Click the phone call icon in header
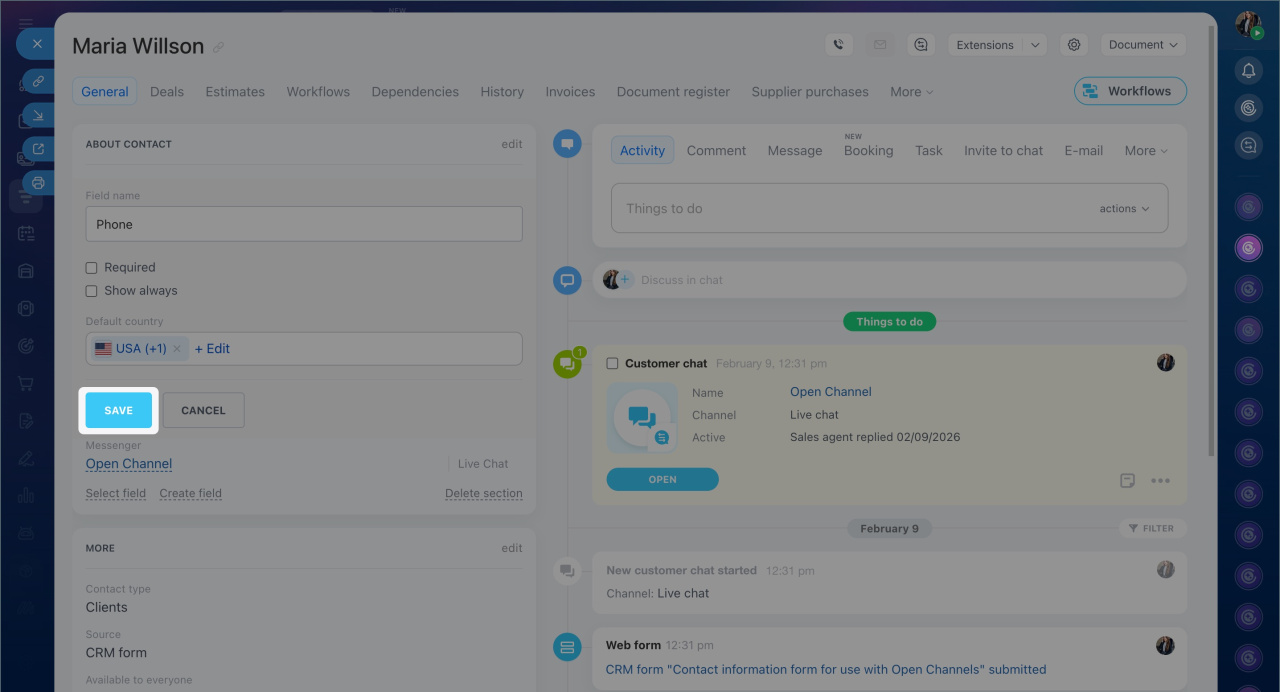 (x=838, y=45)
